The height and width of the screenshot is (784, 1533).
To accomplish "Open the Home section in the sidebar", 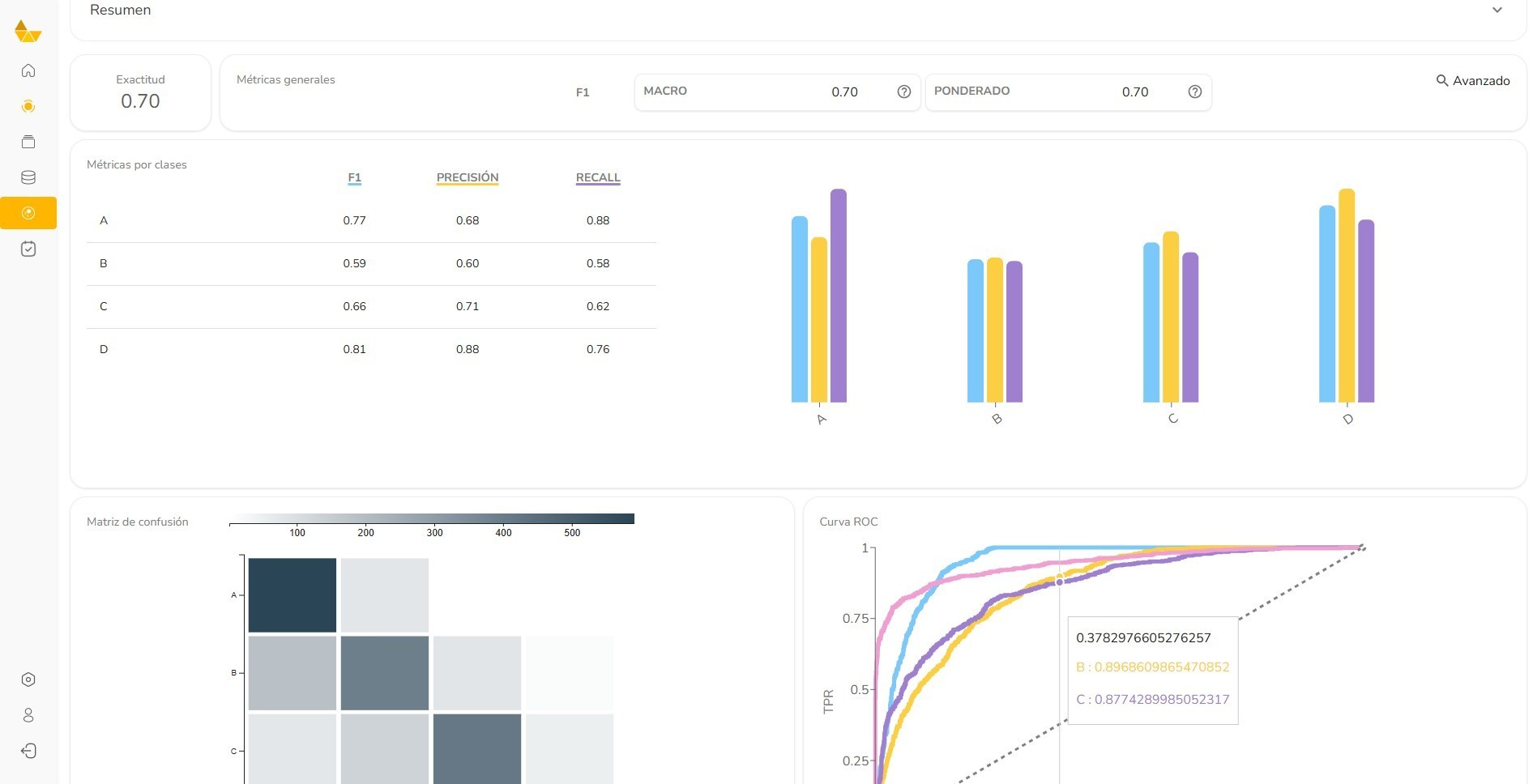I will point(28,70).
